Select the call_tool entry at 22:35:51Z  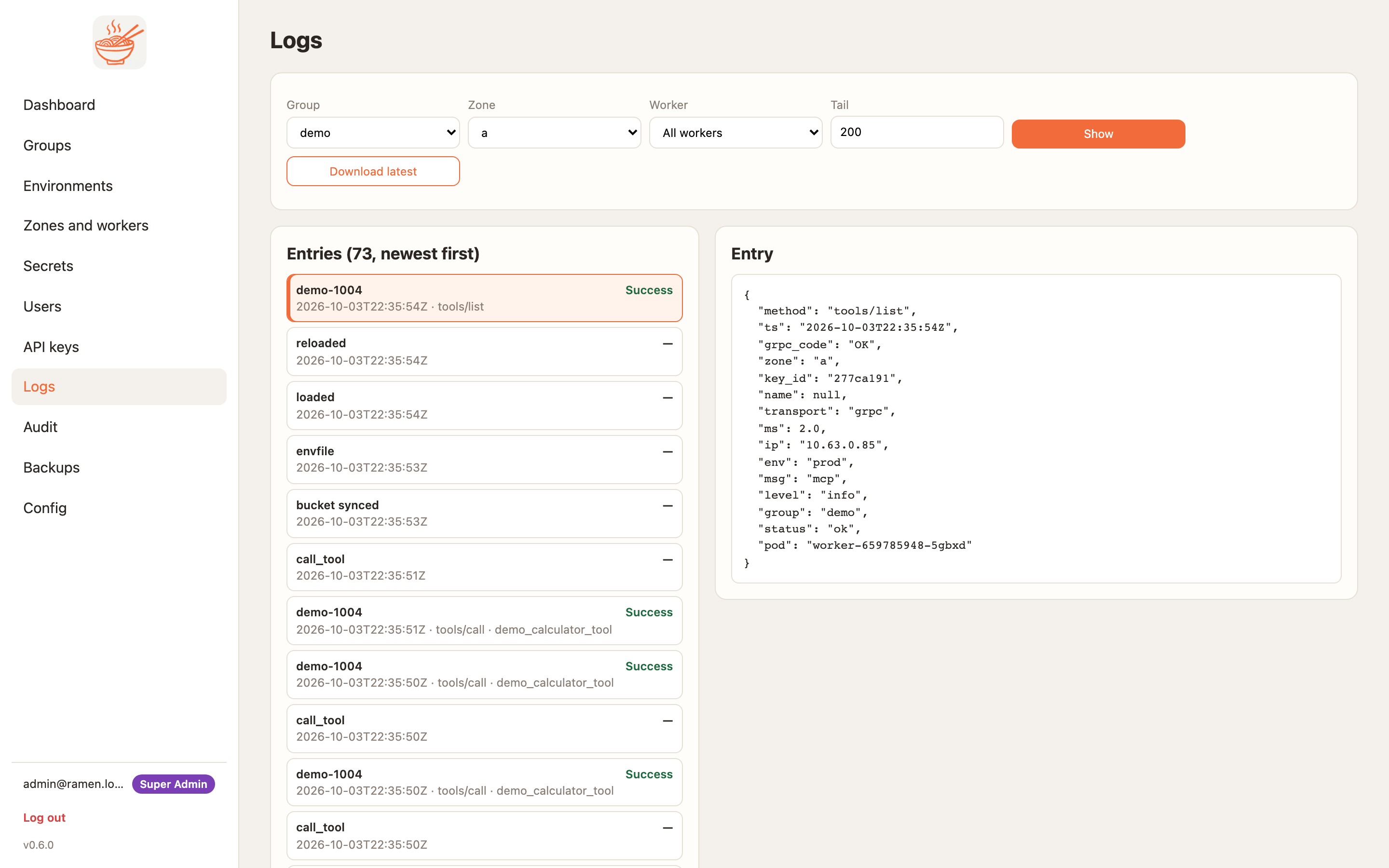[484, 567]
